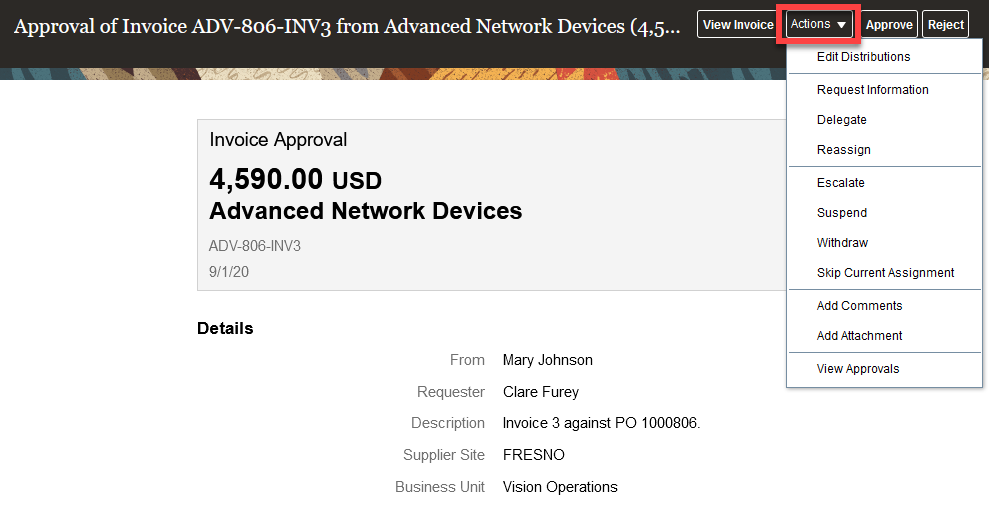Open the Actions dropdown menu
This screenshot has width=989, height=524.
[819, 24]
